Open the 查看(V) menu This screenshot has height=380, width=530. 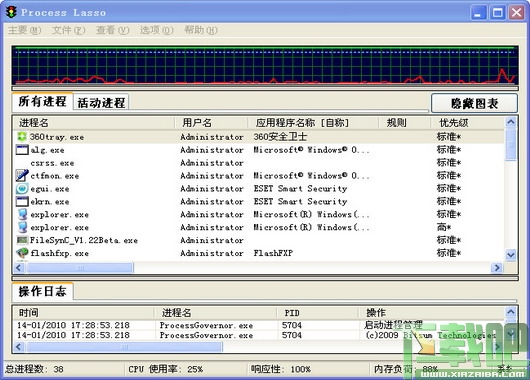pos(113,30)
